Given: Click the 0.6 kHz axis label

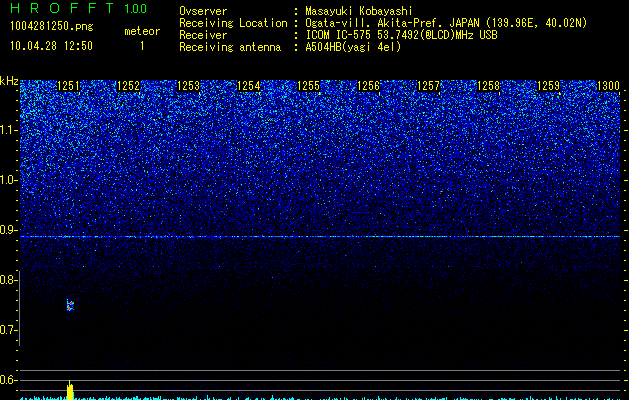Looking at the screenshot, I should pos(8,380).
